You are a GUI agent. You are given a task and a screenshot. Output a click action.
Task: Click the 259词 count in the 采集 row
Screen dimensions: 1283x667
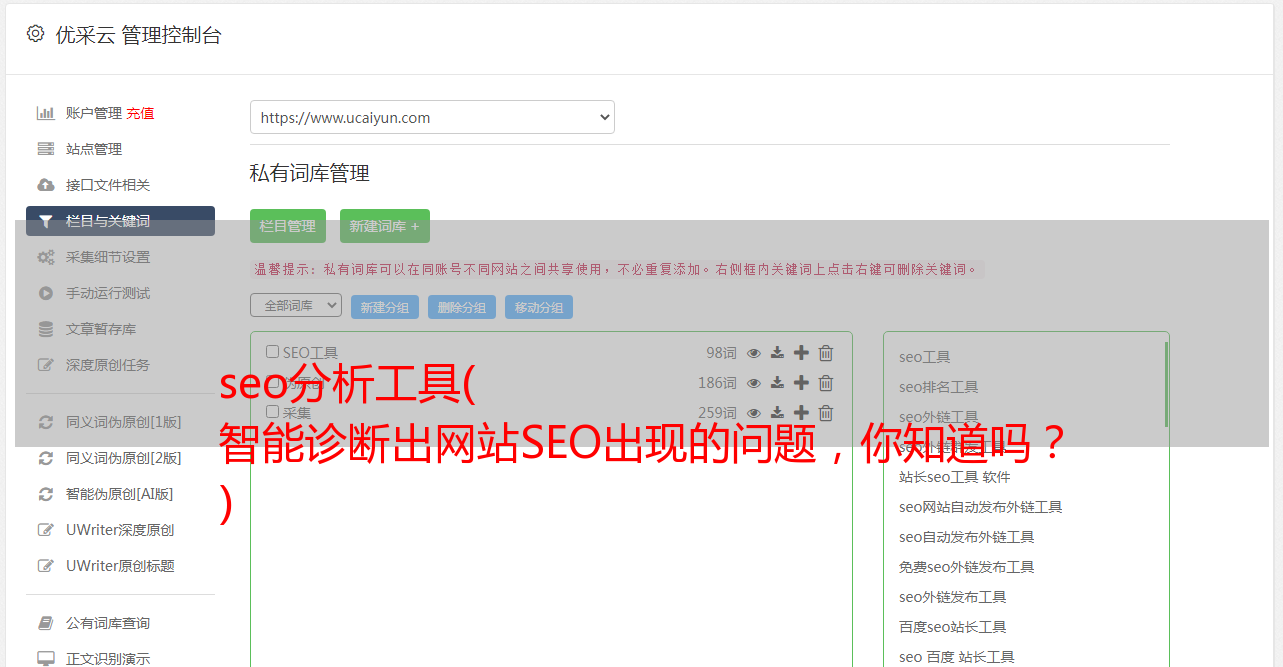[x=717, y=413]
